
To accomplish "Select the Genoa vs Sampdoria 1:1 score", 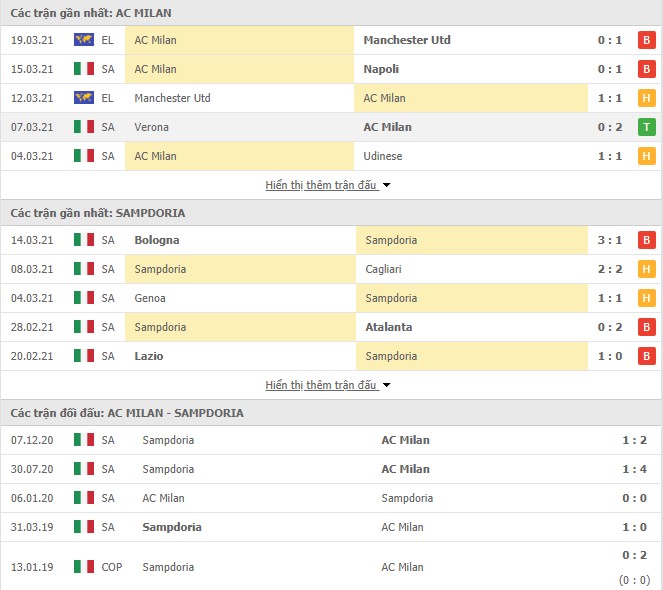I will click(610, 298).
